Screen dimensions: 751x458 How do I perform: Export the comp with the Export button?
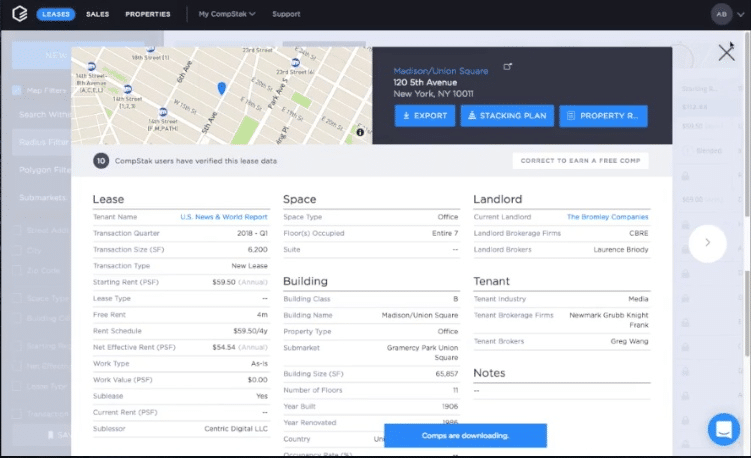point(425,116)
